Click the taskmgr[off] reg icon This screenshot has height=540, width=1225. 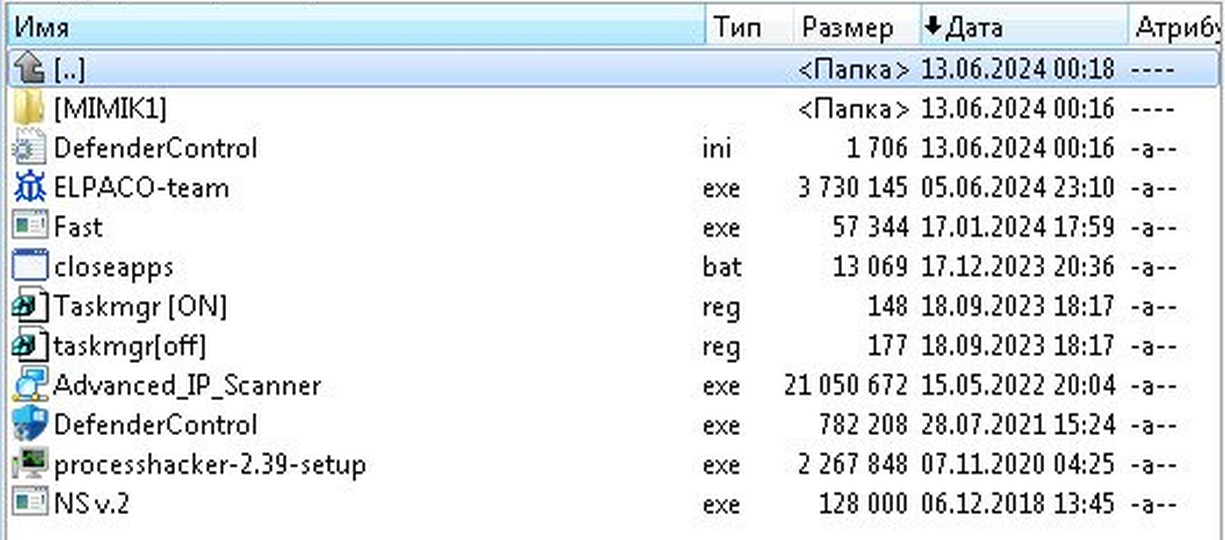[30, 346]
